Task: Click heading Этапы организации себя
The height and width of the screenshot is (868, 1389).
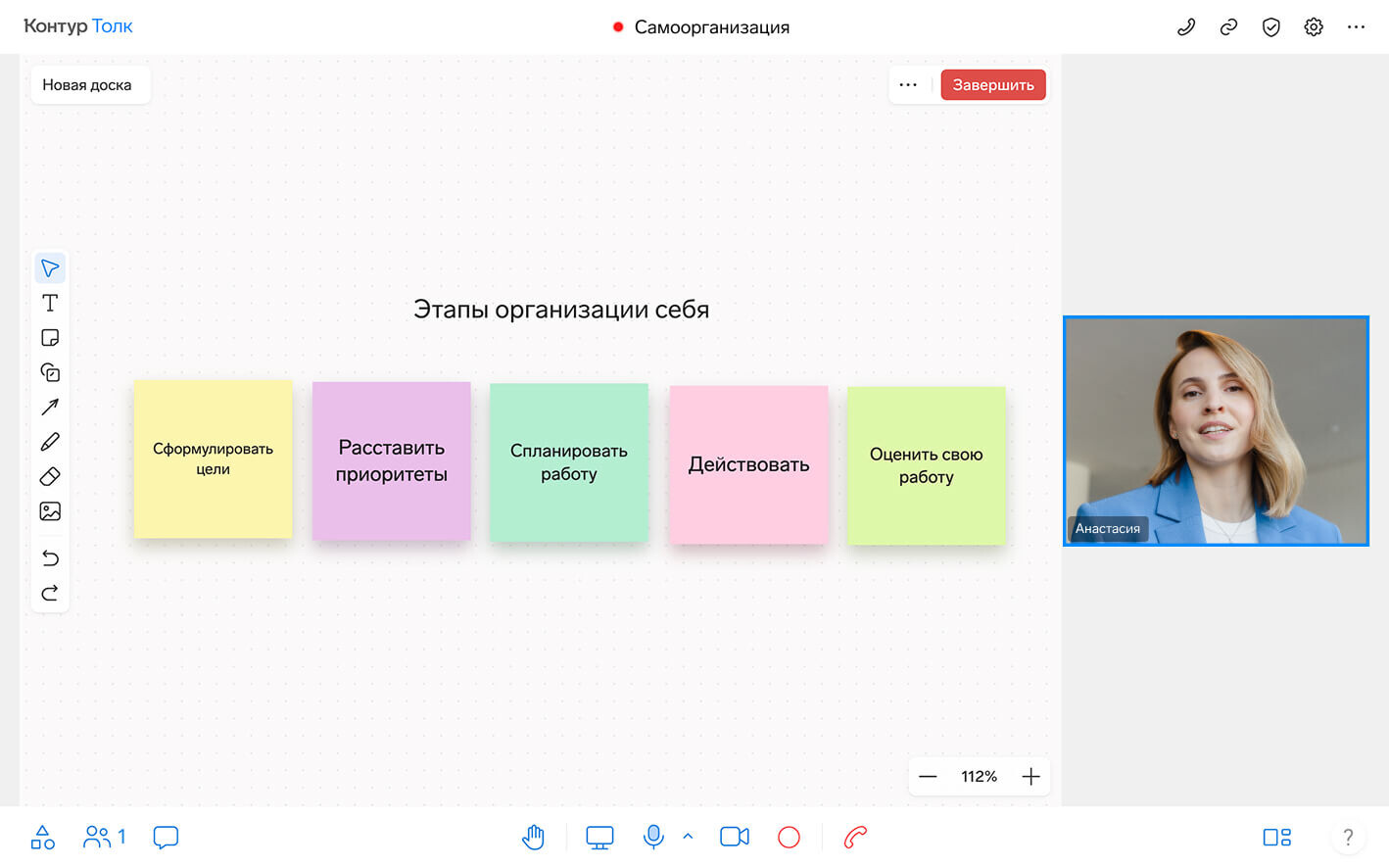Action: click(561, 310)
